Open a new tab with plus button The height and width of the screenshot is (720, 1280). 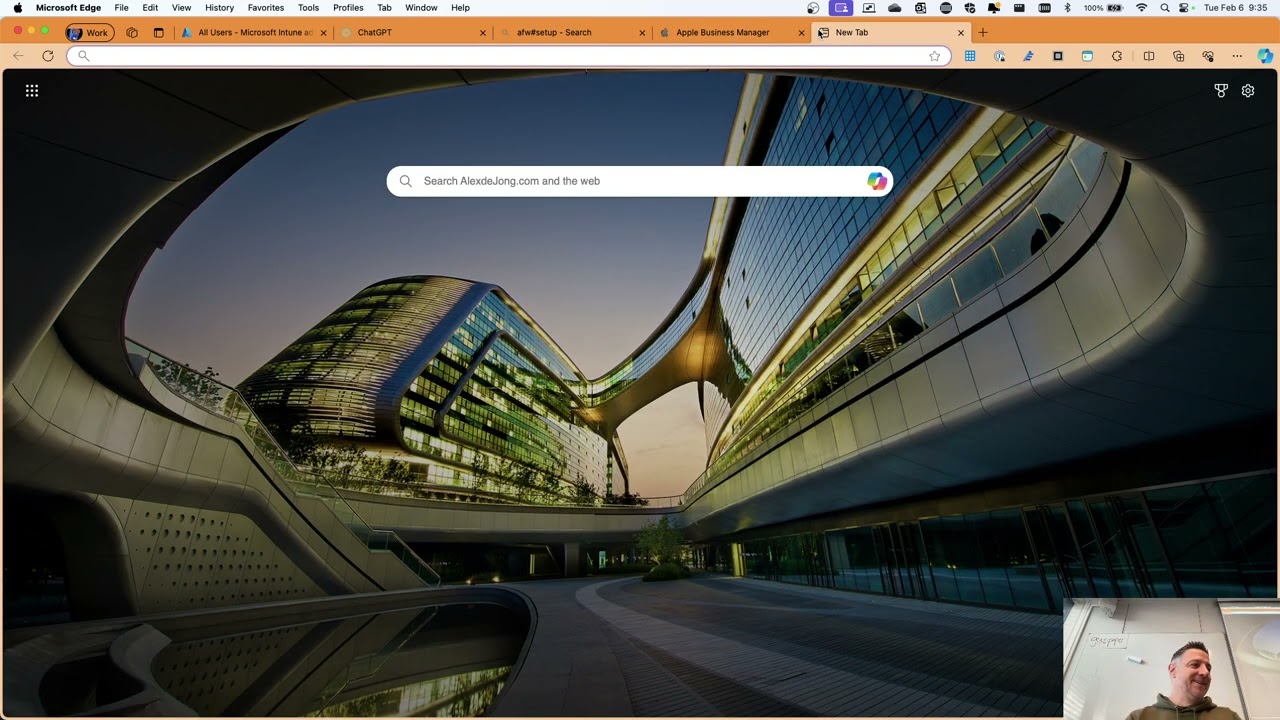[983, 32]
